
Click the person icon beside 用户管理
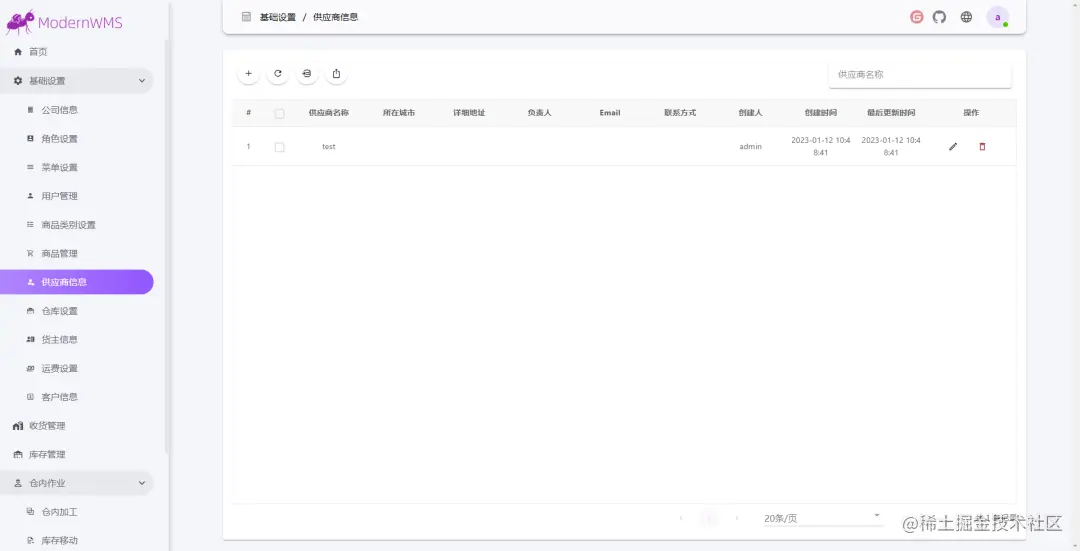(30, 196)
